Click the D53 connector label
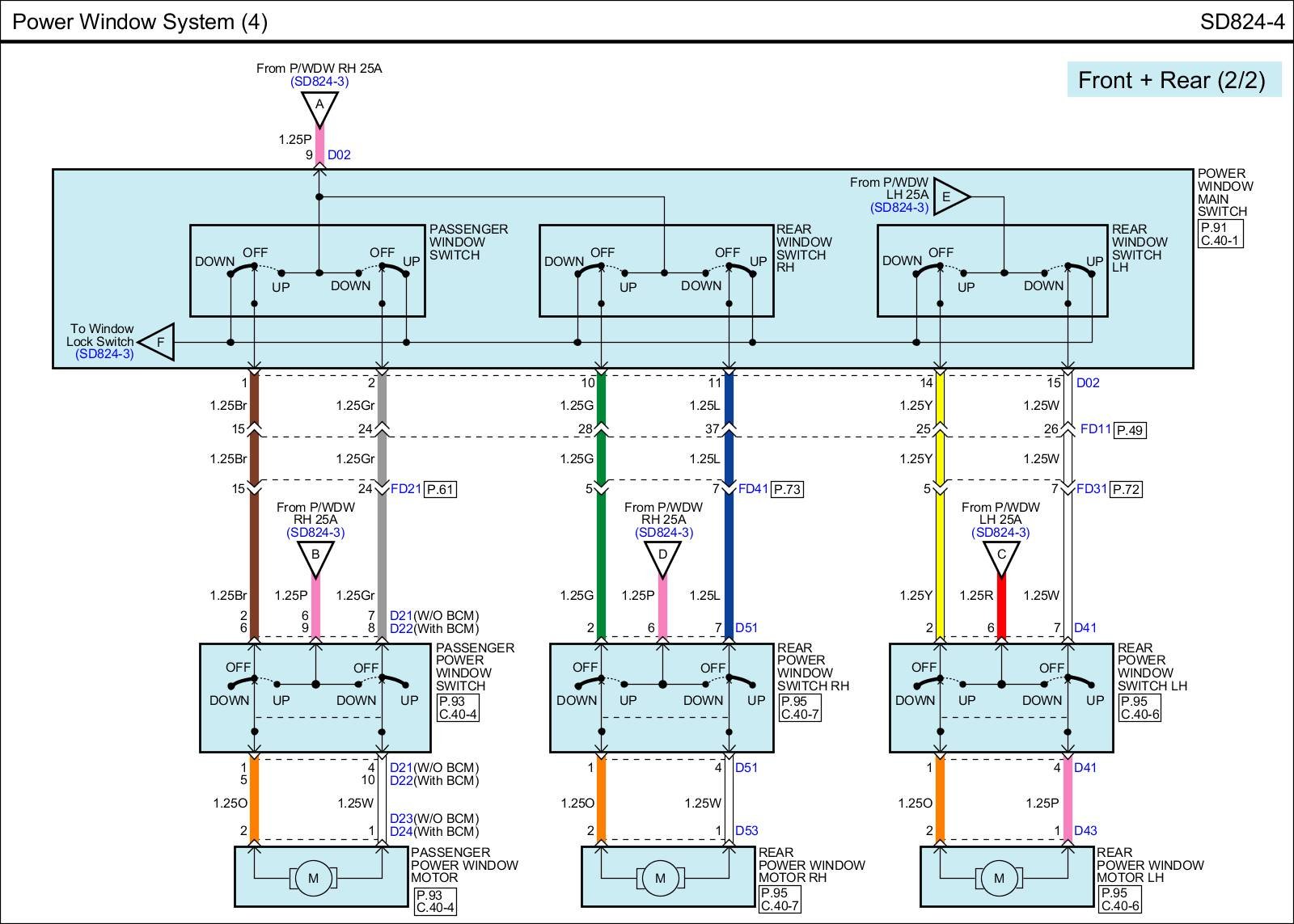1294x924 pixels. tap(746, 831)
